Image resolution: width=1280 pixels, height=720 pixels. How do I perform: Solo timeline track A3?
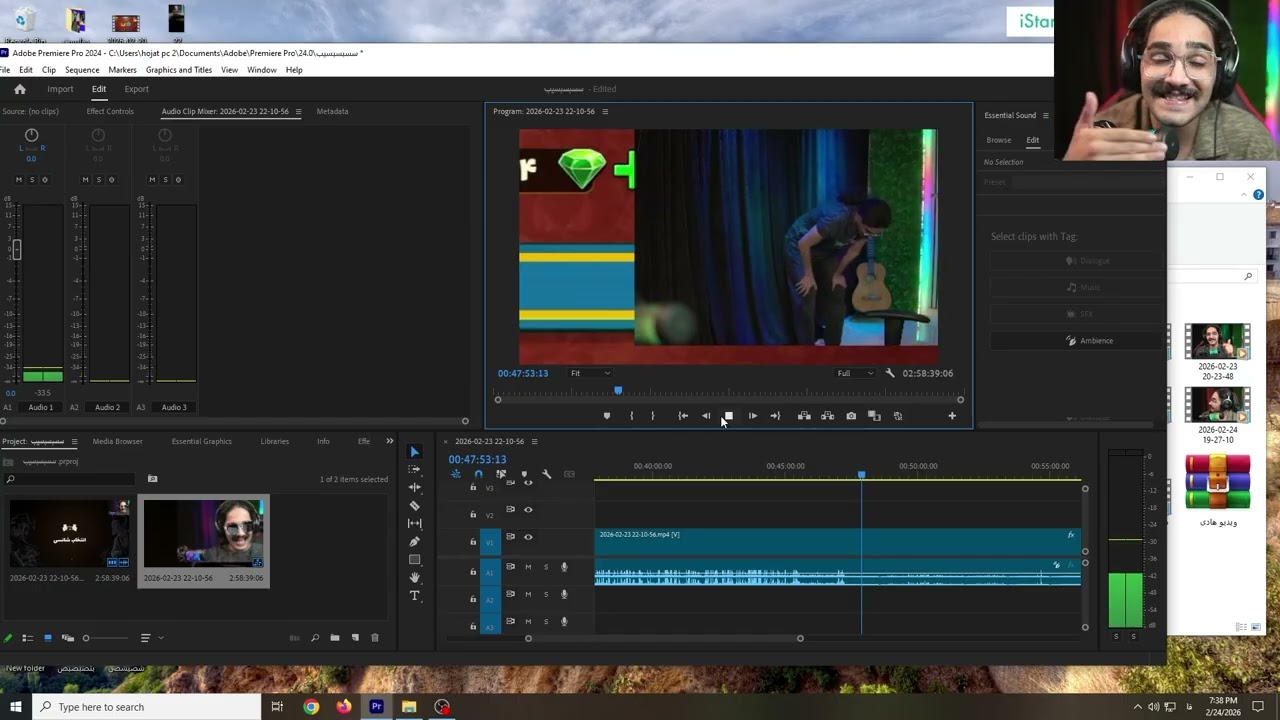click(546, 621)
